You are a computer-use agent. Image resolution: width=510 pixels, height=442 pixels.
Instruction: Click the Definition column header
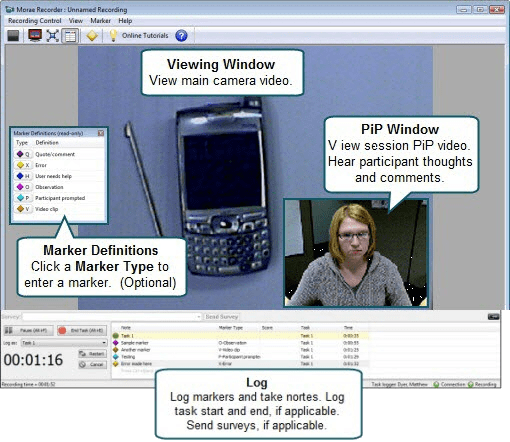pos(47,143)
